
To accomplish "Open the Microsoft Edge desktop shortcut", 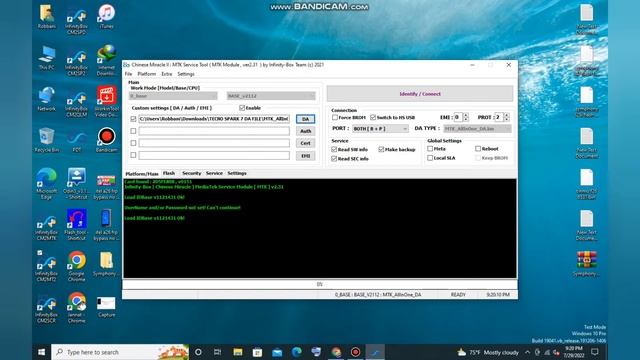I will click(47, 184).
